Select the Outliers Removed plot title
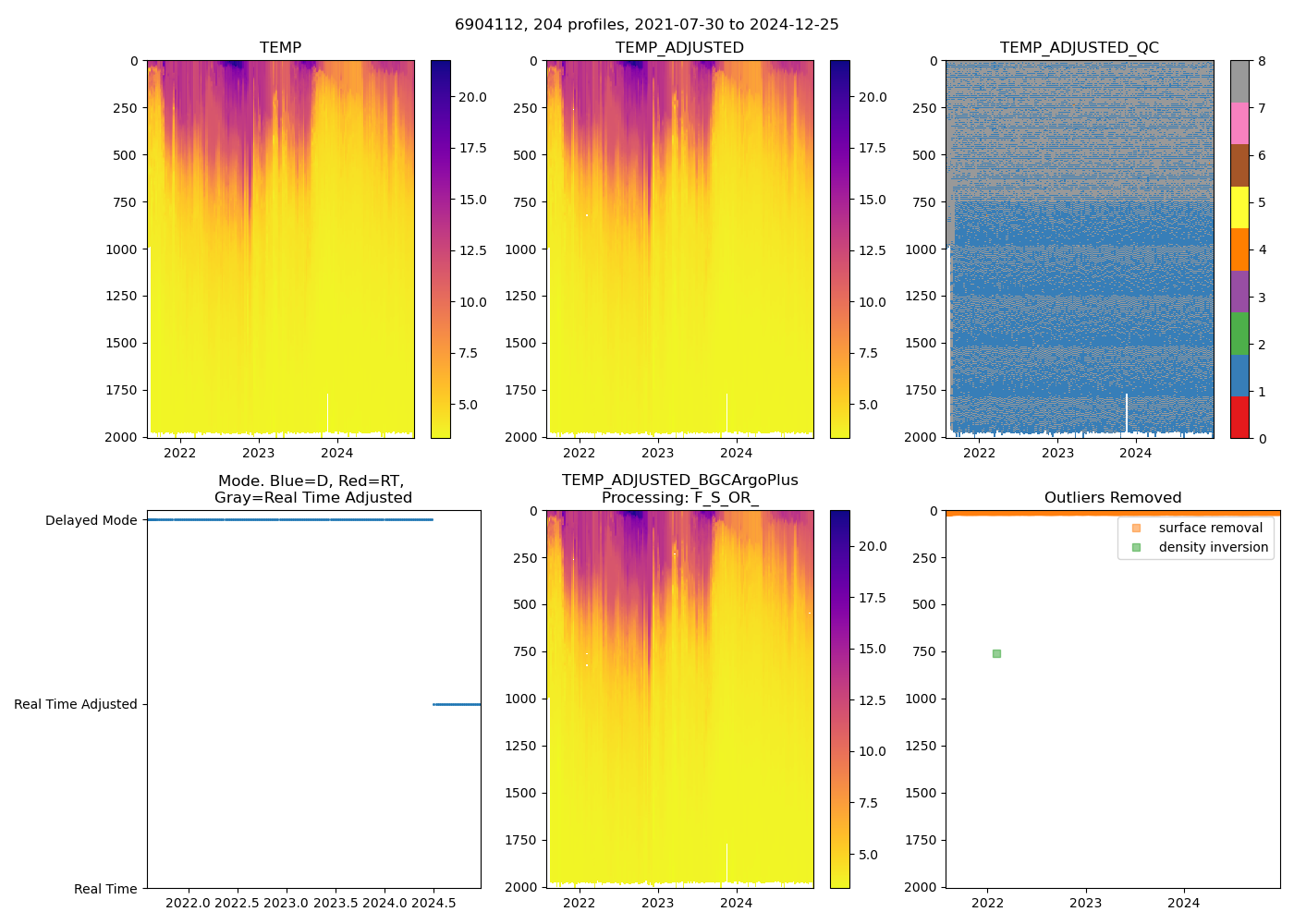This screenshot has width=1294, height=924. coord(1112,498)
